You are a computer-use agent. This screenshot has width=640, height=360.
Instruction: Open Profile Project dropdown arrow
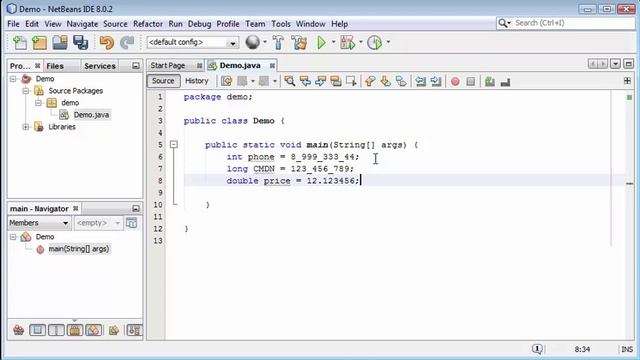coord(388,42)
